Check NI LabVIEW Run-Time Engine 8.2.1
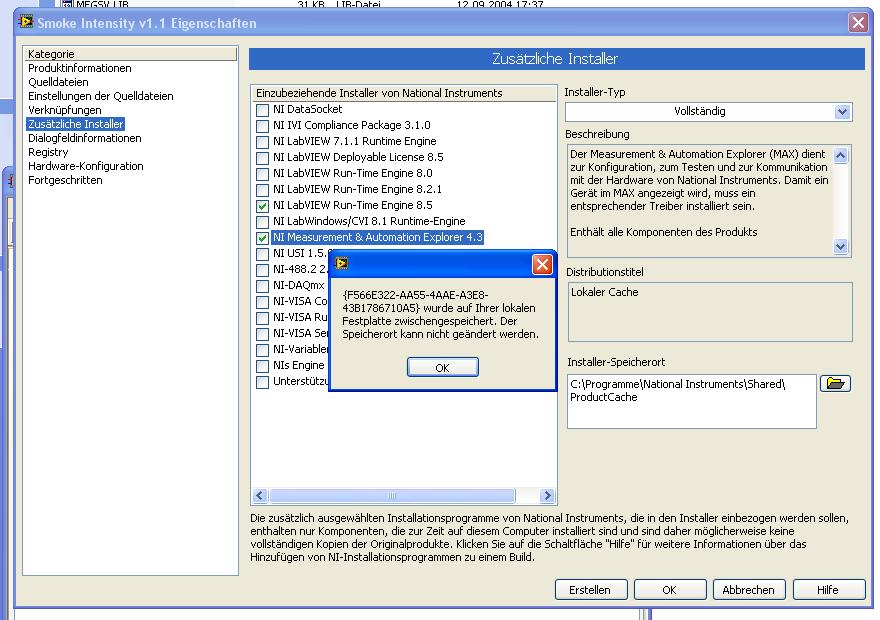The height and width of the screenshot is (620, 880). click(262, 190)
